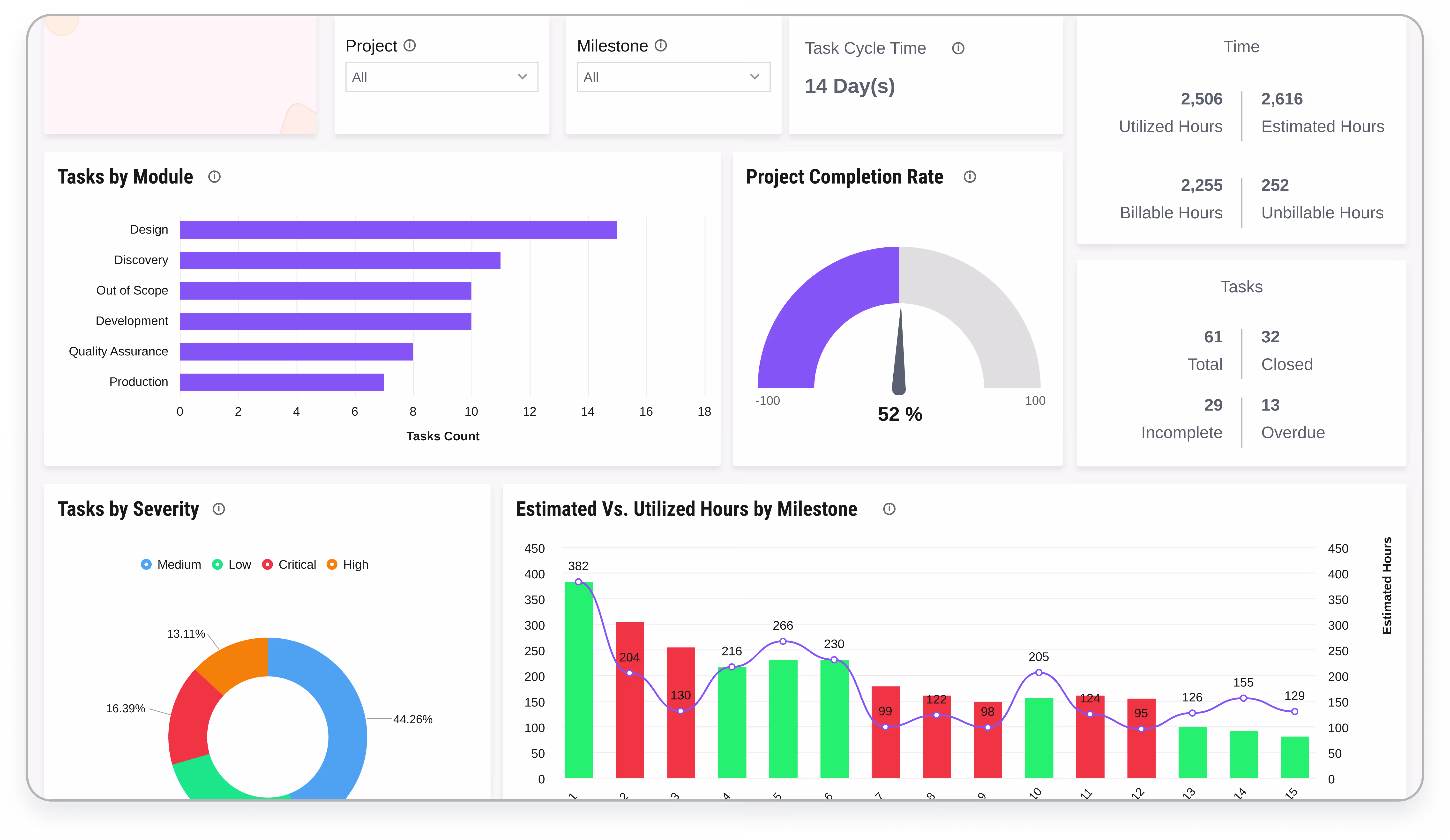The image size is (1450, 840).
Task: Click the info icon next to Project
Action: (410, 45)
